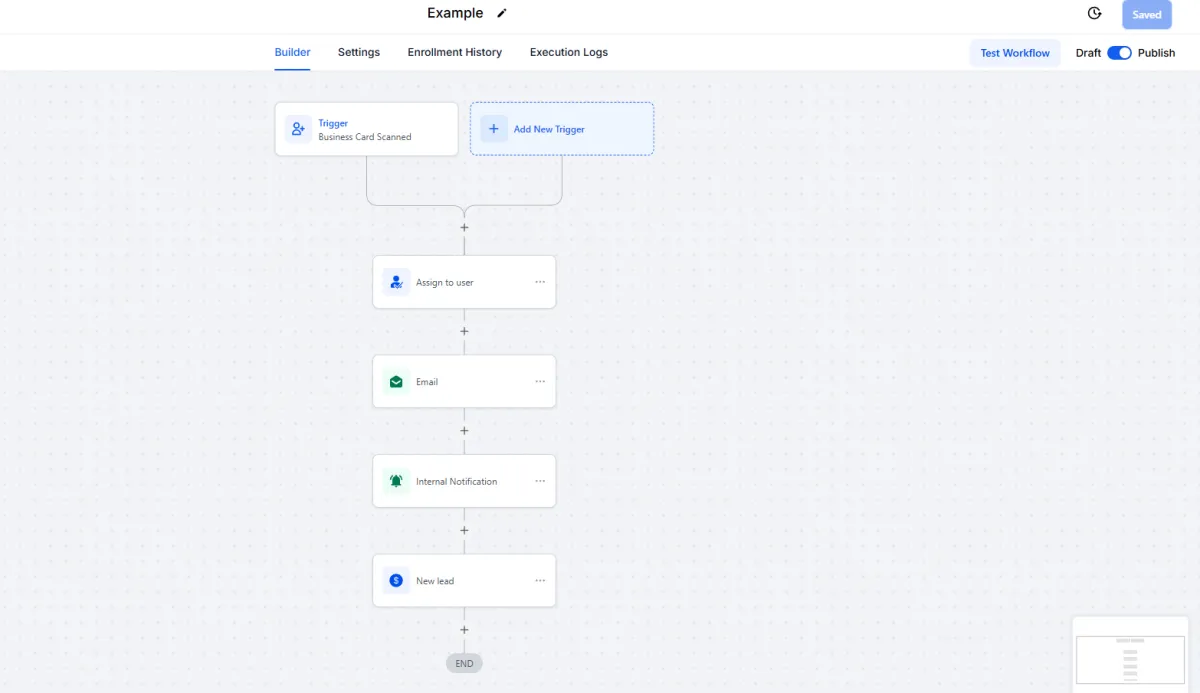Edit workflow name with pencil icon
The width and height of the screenshot is (1200, 693).
tap(502, 13)
